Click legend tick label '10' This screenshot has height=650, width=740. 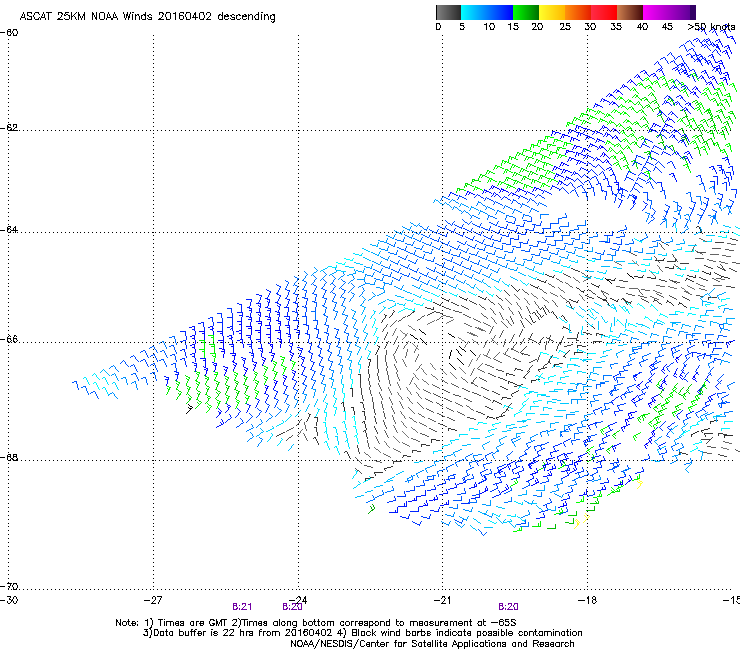pos(489,27)
